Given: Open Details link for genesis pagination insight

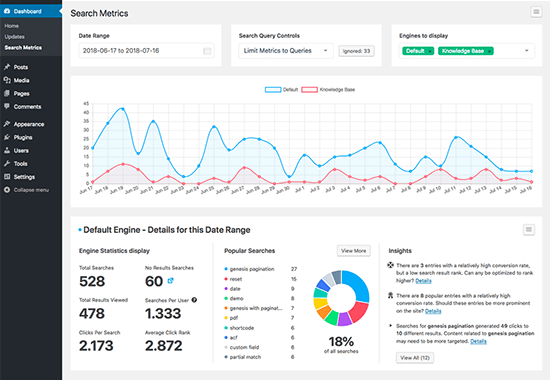Looking at the screenshot, I should coord(478,341).
